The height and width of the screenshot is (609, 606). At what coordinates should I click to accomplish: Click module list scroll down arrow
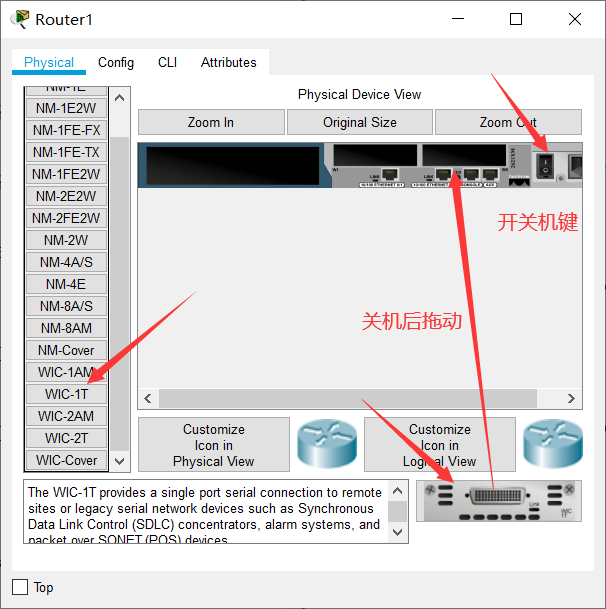point(120,461)
